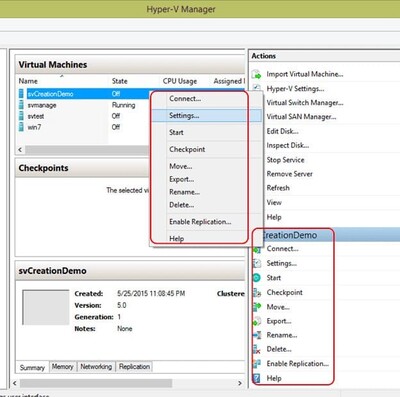Click the Checkpoint icon in Actions pane

[x=257, y=292]
